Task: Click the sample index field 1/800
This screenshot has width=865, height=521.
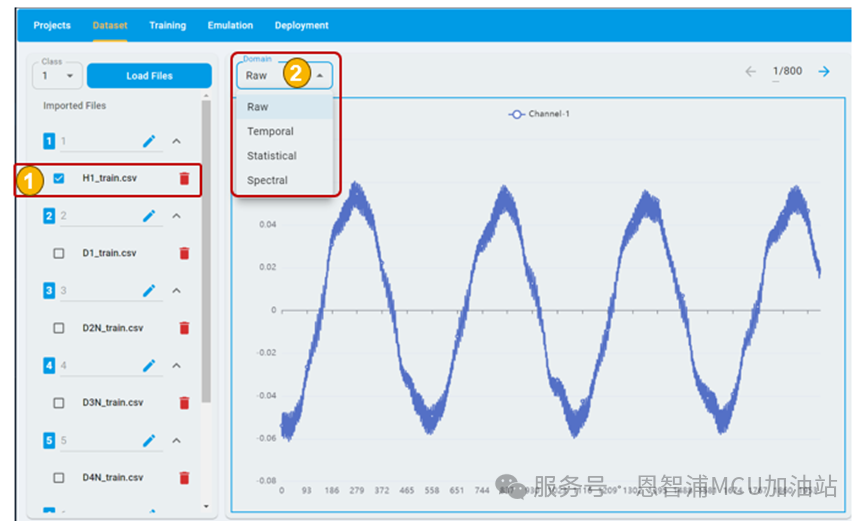Action: (x=787, y=71)
